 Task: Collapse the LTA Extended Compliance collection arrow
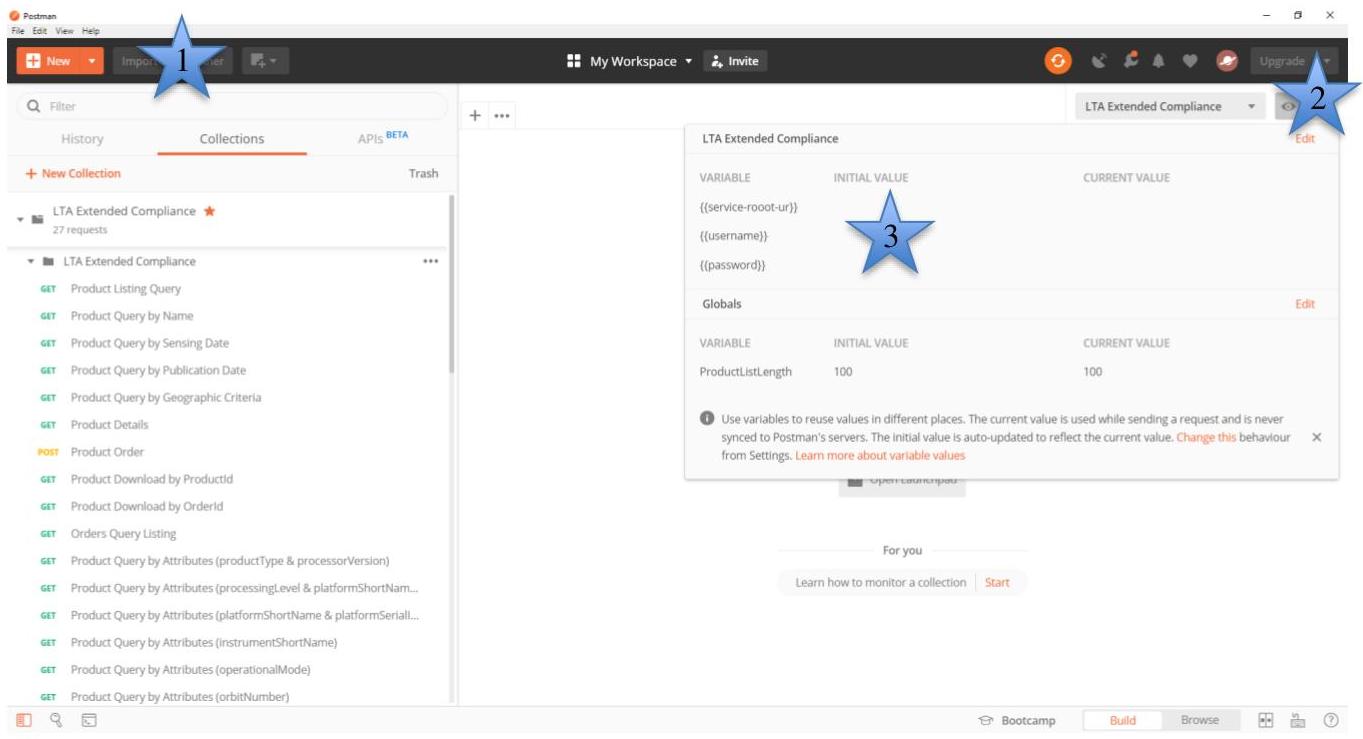click(20, 218)
